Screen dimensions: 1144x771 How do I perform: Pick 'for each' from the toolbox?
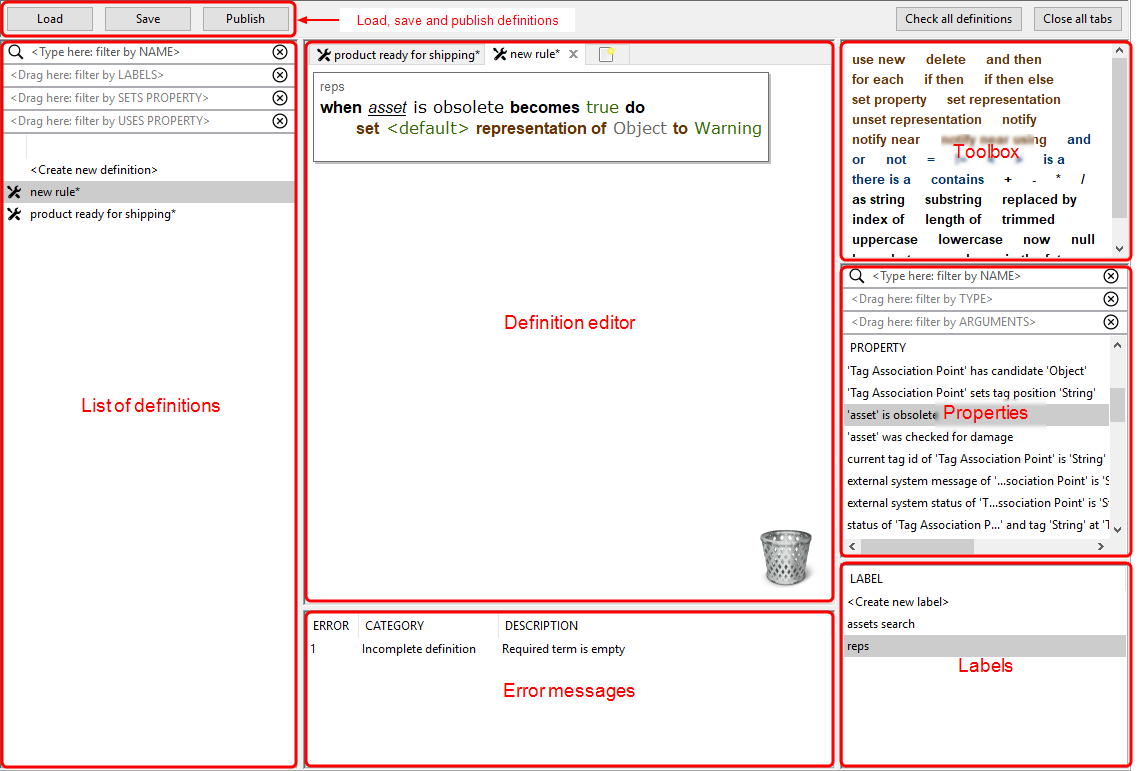[x=878, y=80]
